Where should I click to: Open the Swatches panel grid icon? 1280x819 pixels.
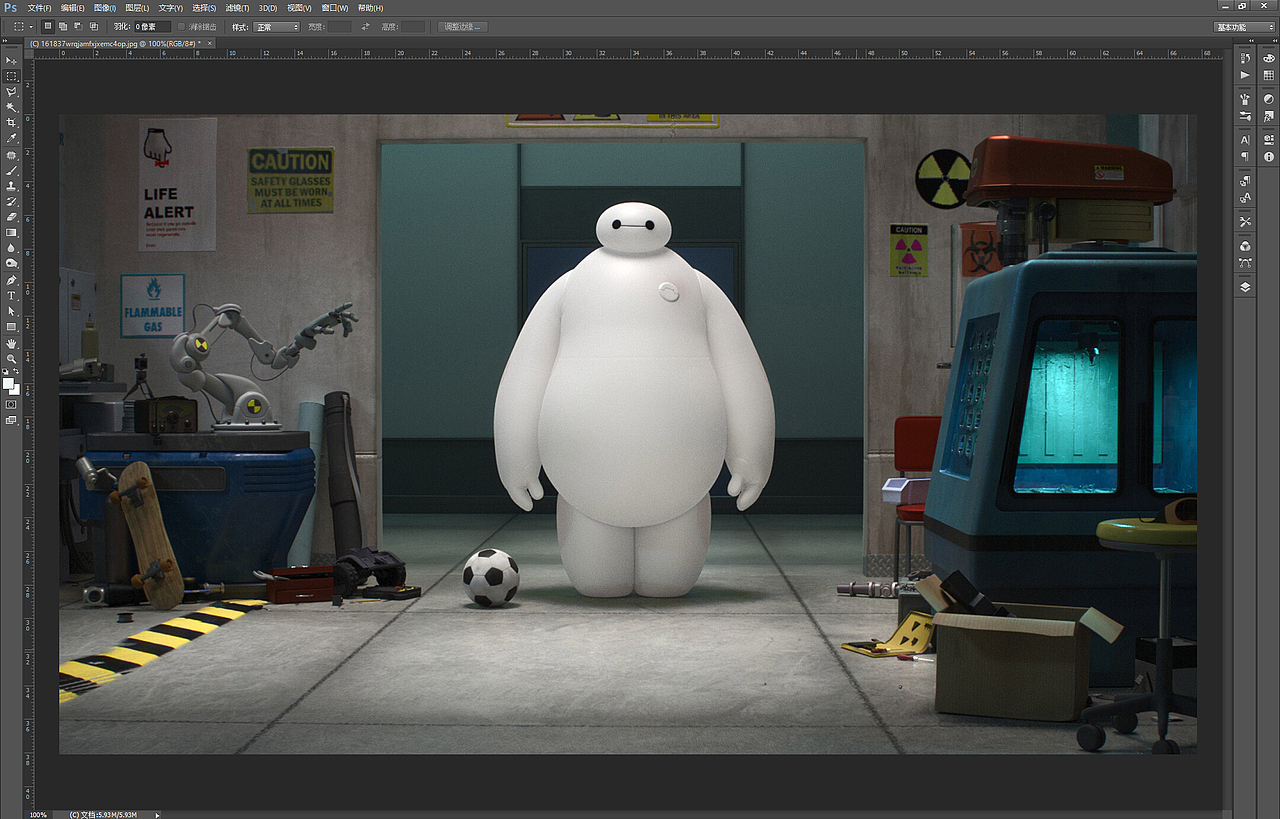1269,75
